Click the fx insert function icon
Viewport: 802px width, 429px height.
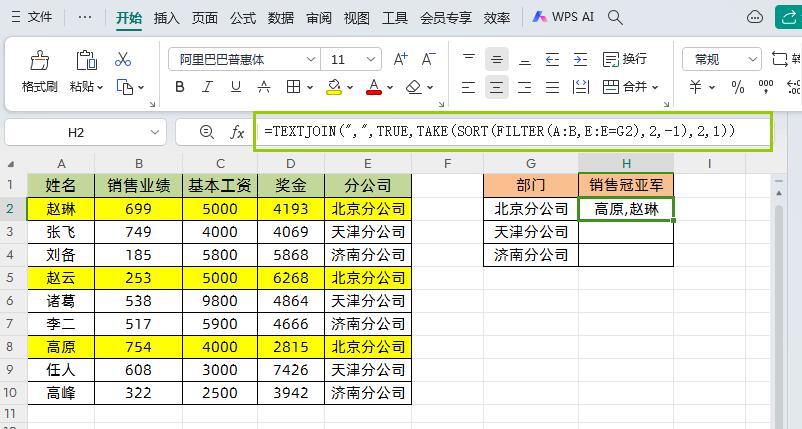coord(237,132)
